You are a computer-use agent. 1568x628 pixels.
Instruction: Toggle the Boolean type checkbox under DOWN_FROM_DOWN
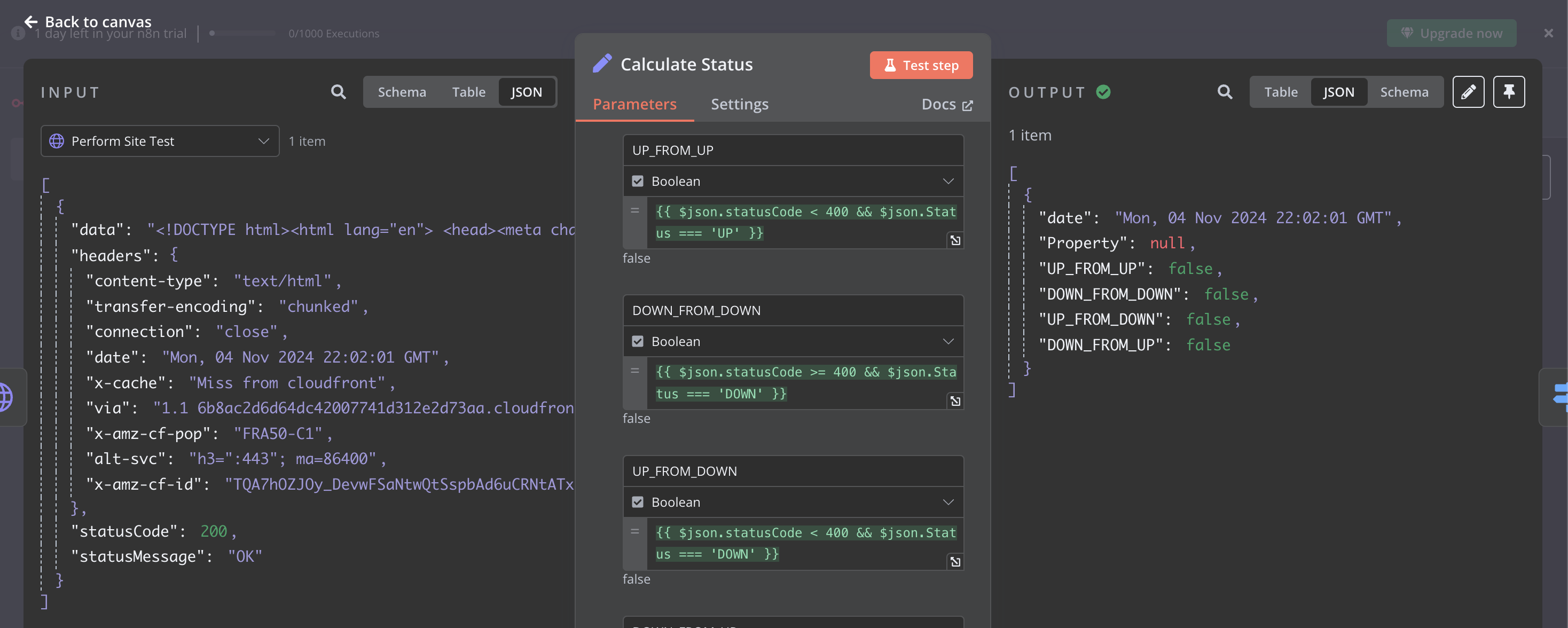click(637, 341)
